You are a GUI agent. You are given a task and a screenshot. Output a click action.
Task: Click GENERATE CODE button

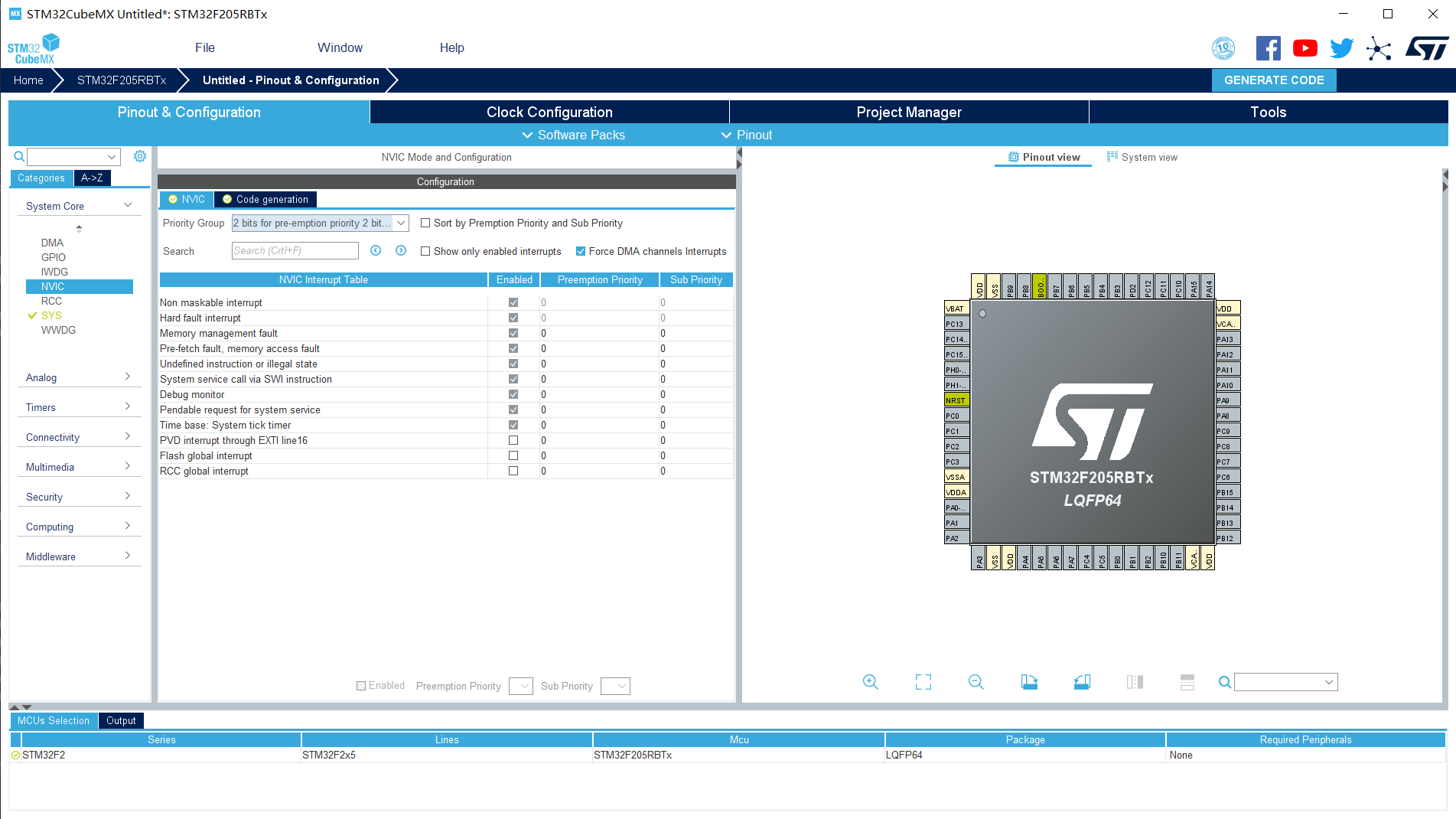pyautogui.click(x=1274, y=80)
